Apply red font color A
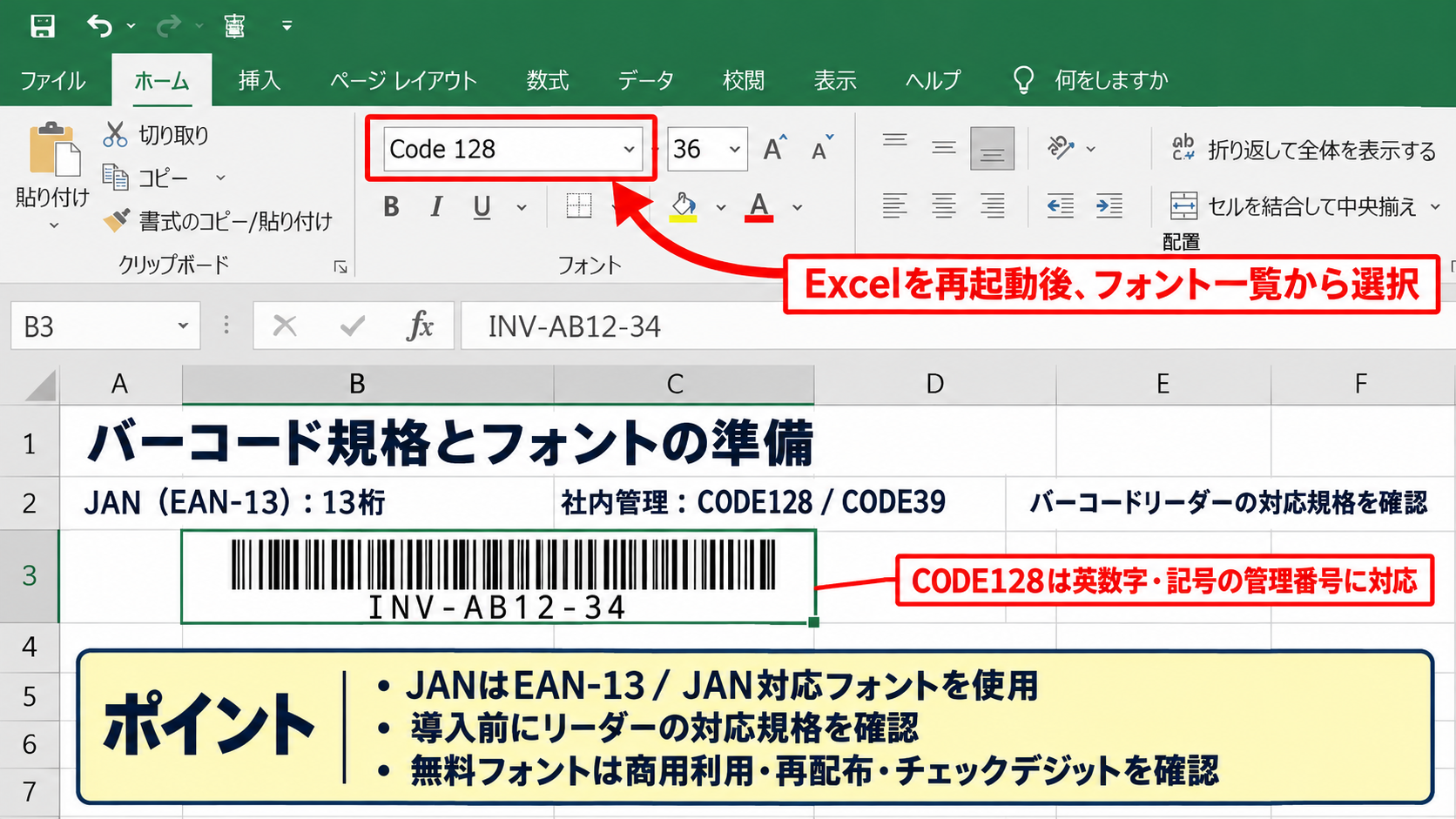This screenshot has height=819, width=1456. point(759,206)
